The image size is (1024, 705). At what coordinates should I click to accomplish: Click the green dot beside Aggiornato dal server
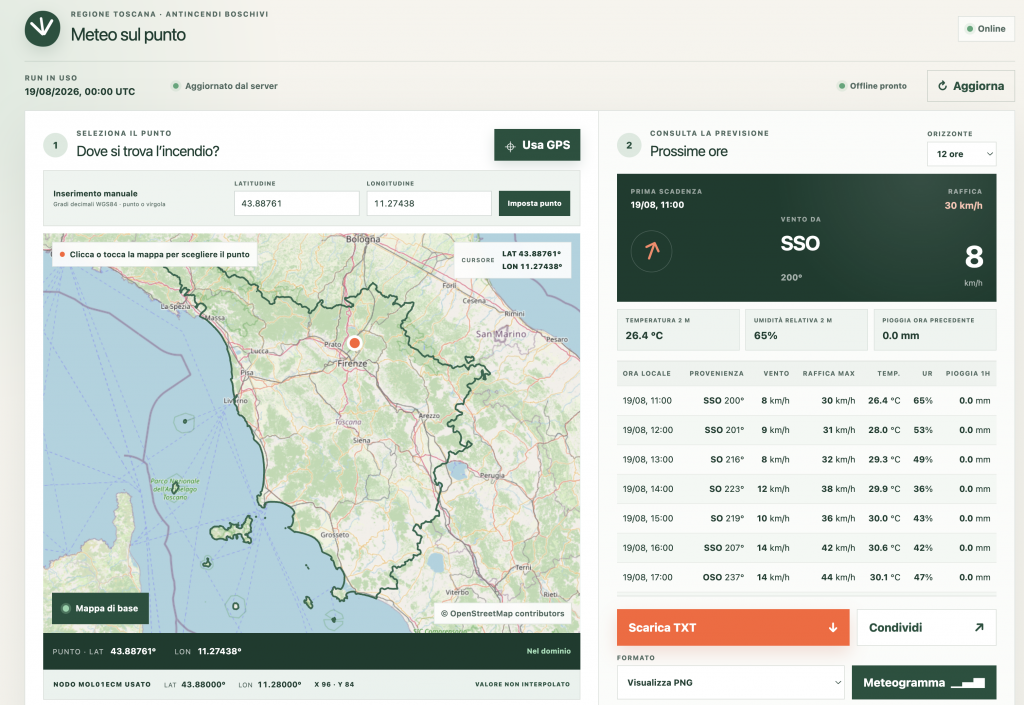pyautogui.click(x=176, y=86)
